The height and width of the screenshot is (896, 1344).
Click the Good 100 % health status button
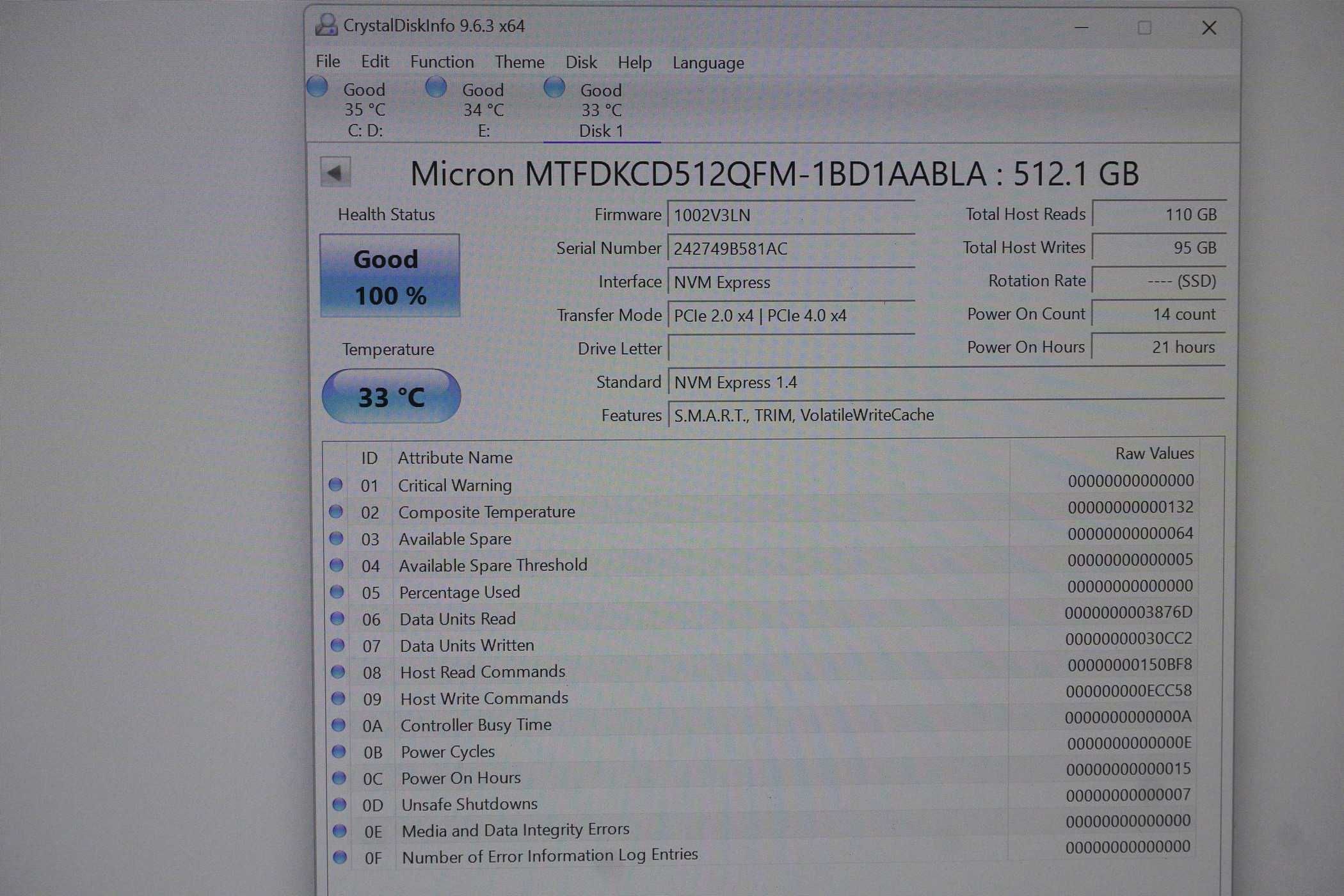point(390,276)
